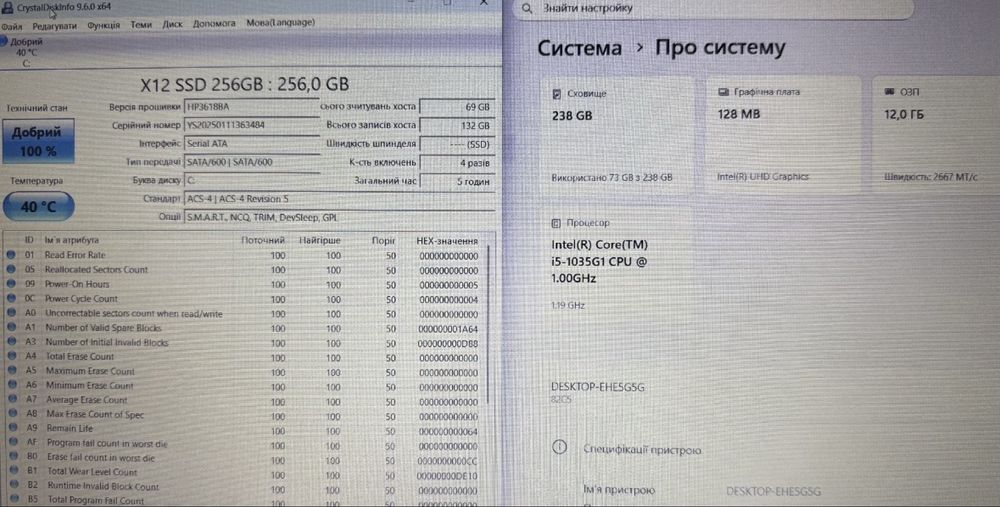This screenshot has height=507, width=1000.
Task: Click status dot for Program fail count in worst die
Action: pos(13,441)
